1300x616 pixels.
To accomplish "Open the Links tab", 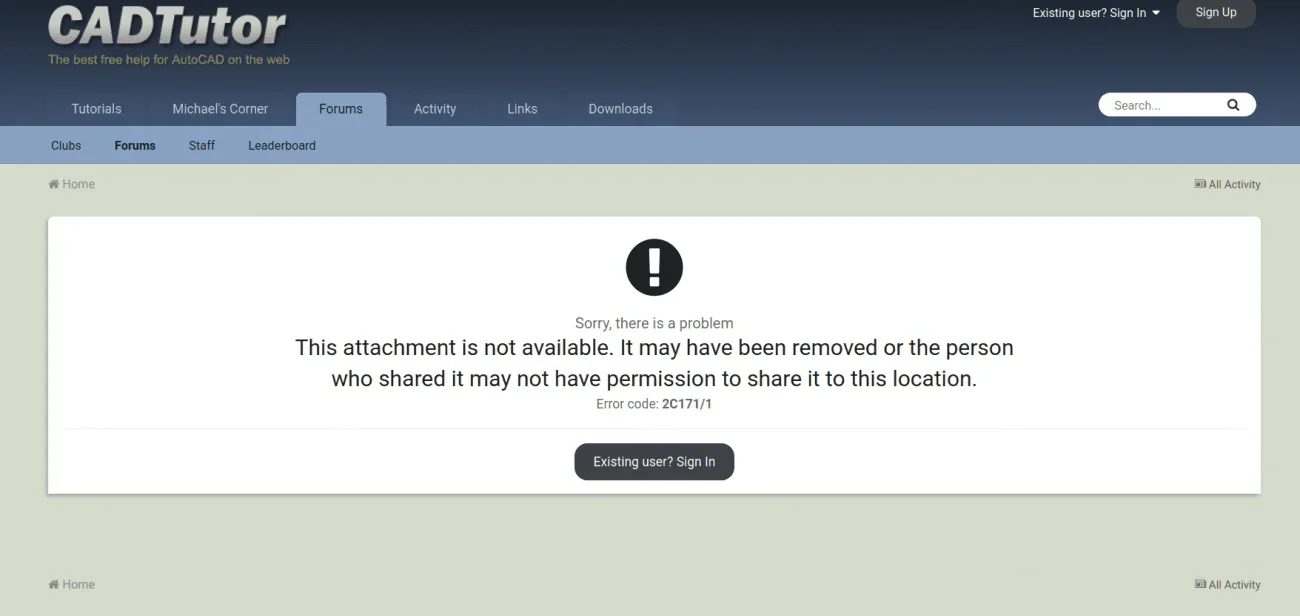I will pos(522,109).
